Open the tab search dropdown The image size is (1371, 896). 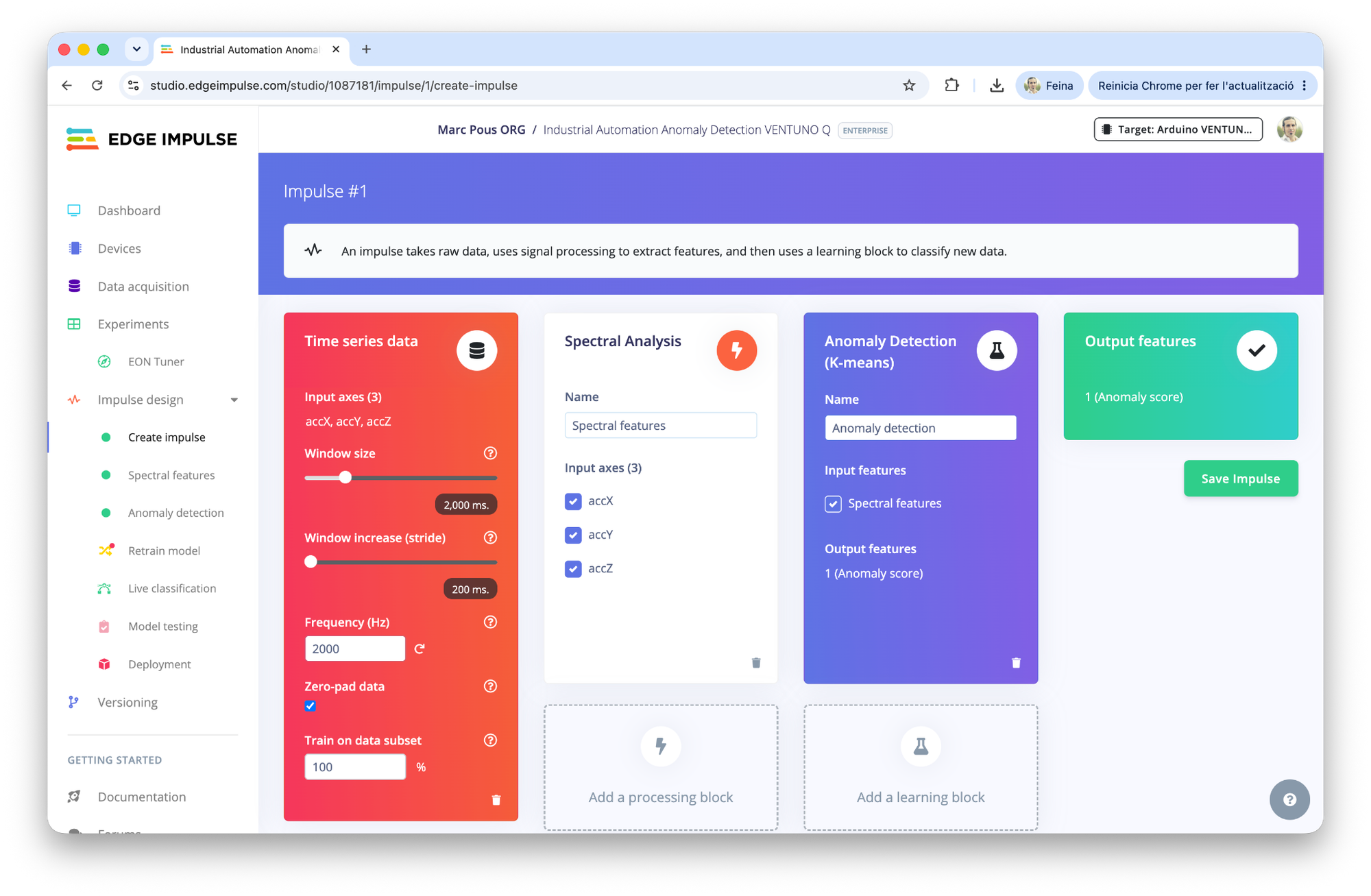136,49
